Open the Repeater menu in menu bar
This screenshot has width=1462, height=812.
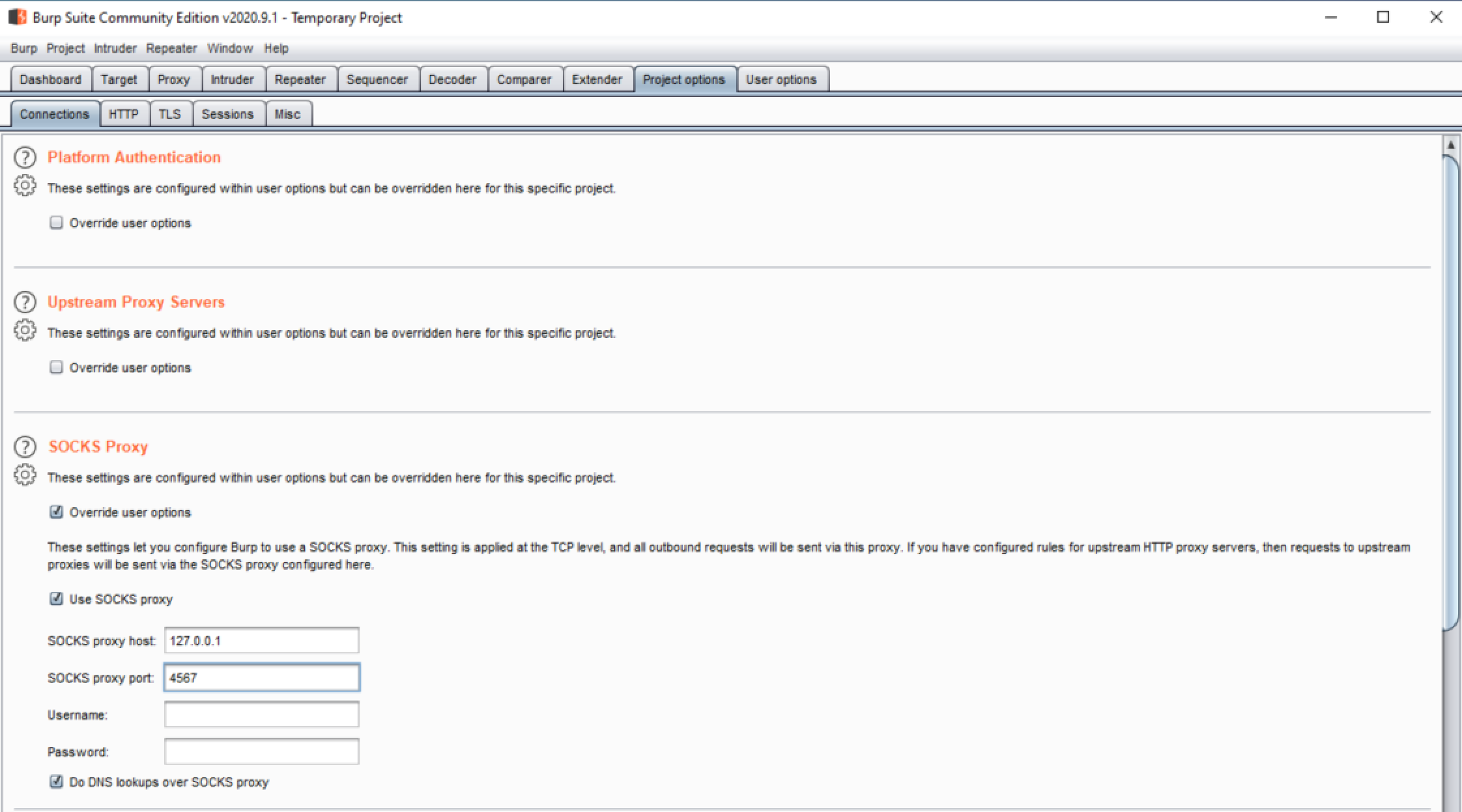(171, 48)
